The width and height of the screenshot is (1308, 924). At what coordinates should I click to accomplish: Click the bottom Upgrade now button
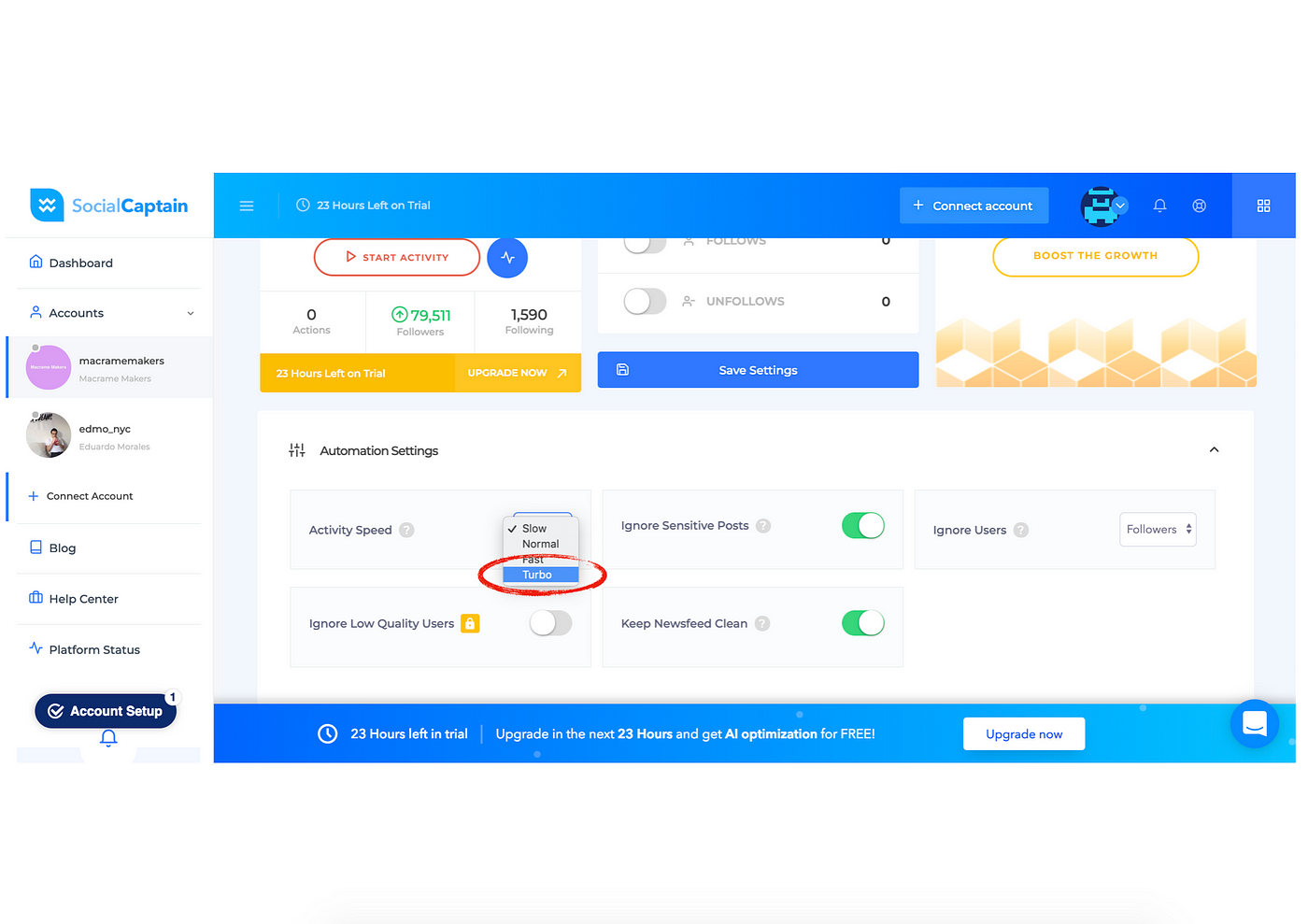coord(1024,734)
